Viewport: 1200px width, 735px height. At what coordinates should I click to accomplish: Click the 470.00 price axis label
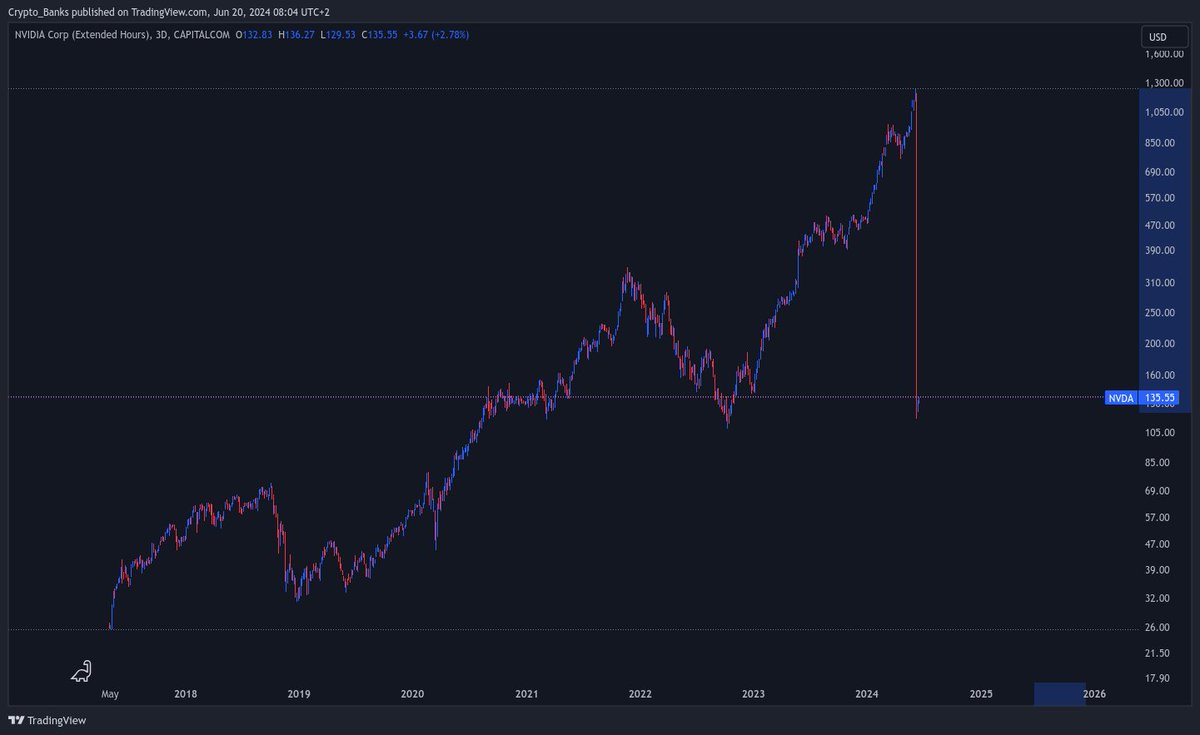(1160, 226)
